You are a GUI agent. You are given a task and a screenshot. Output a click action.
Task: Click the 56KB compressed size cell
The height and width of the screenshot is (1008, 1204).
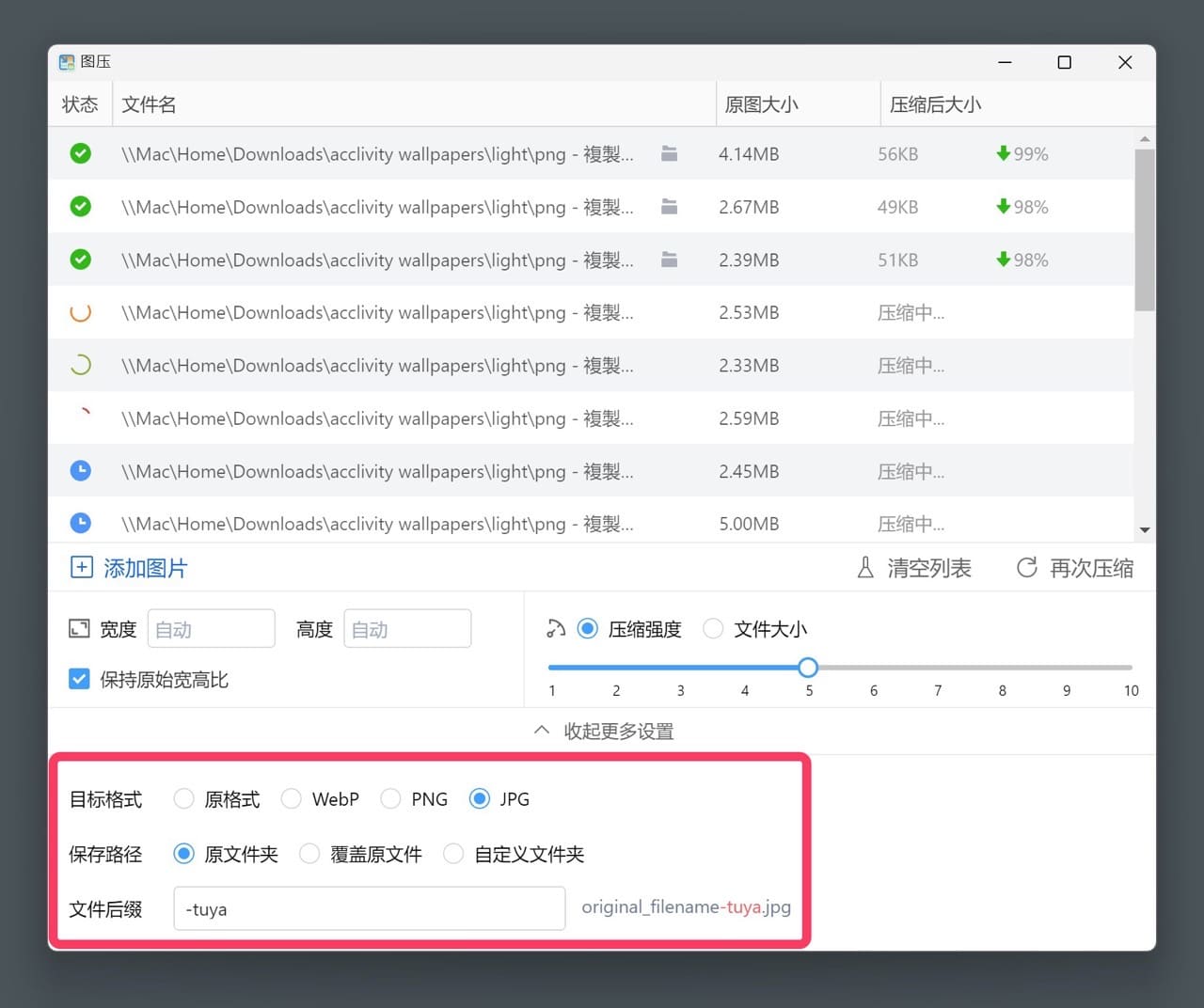click(x=897, y=154)
